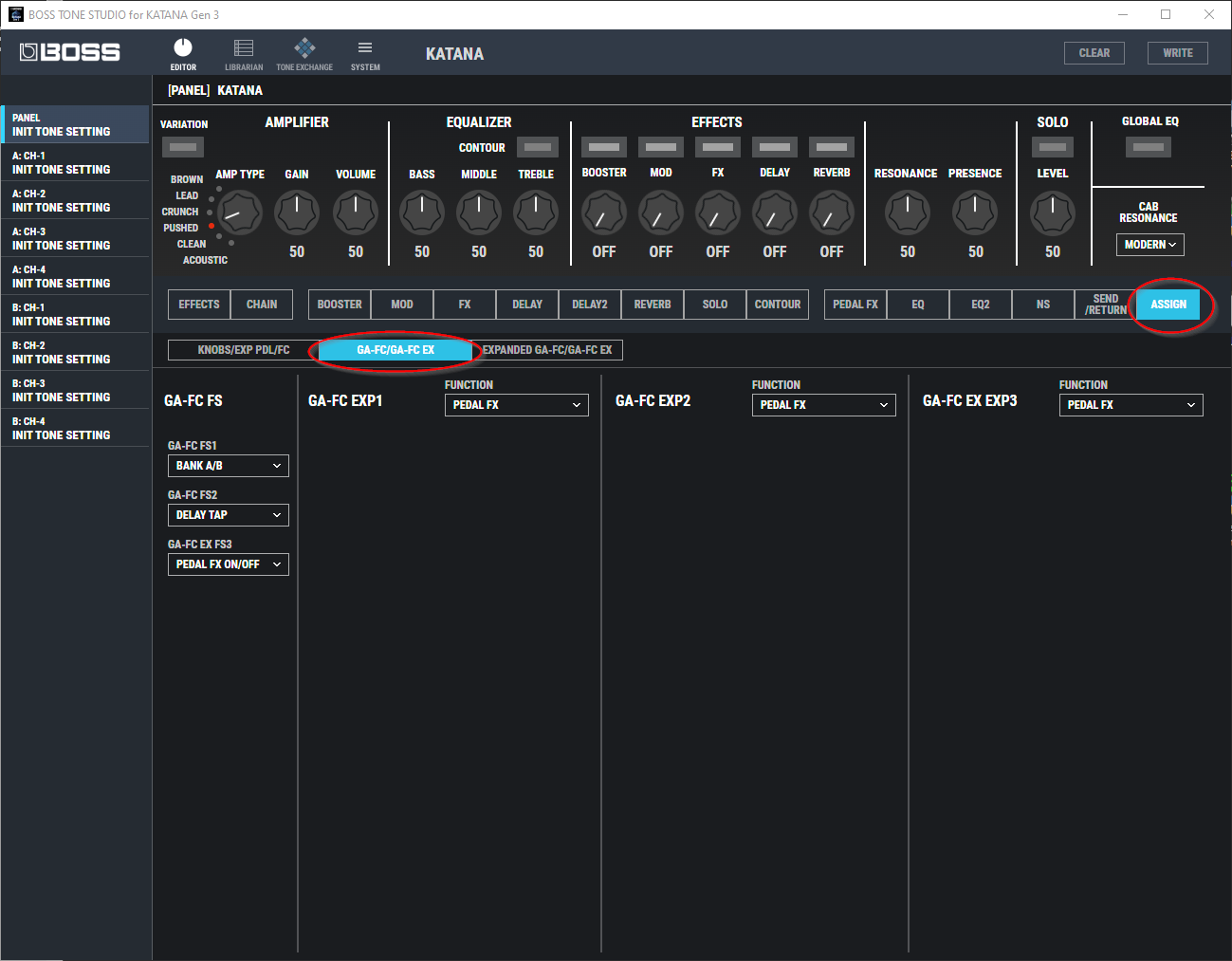Toggle the Delay effect switch
This screenshot has height=961, width=1232.
point(775,147)
